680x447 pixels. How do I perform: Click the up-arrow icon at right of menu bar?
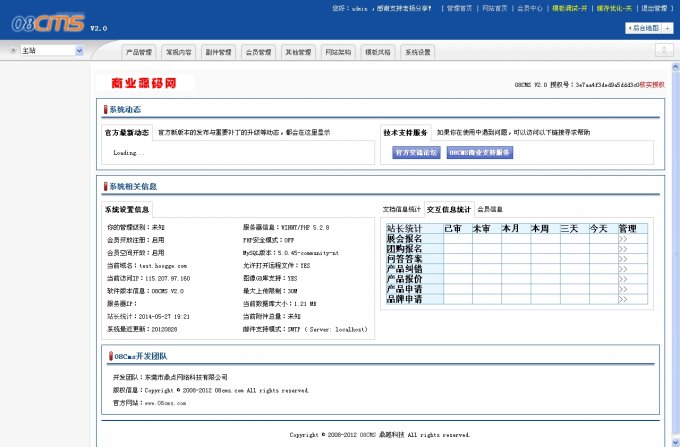664,50
